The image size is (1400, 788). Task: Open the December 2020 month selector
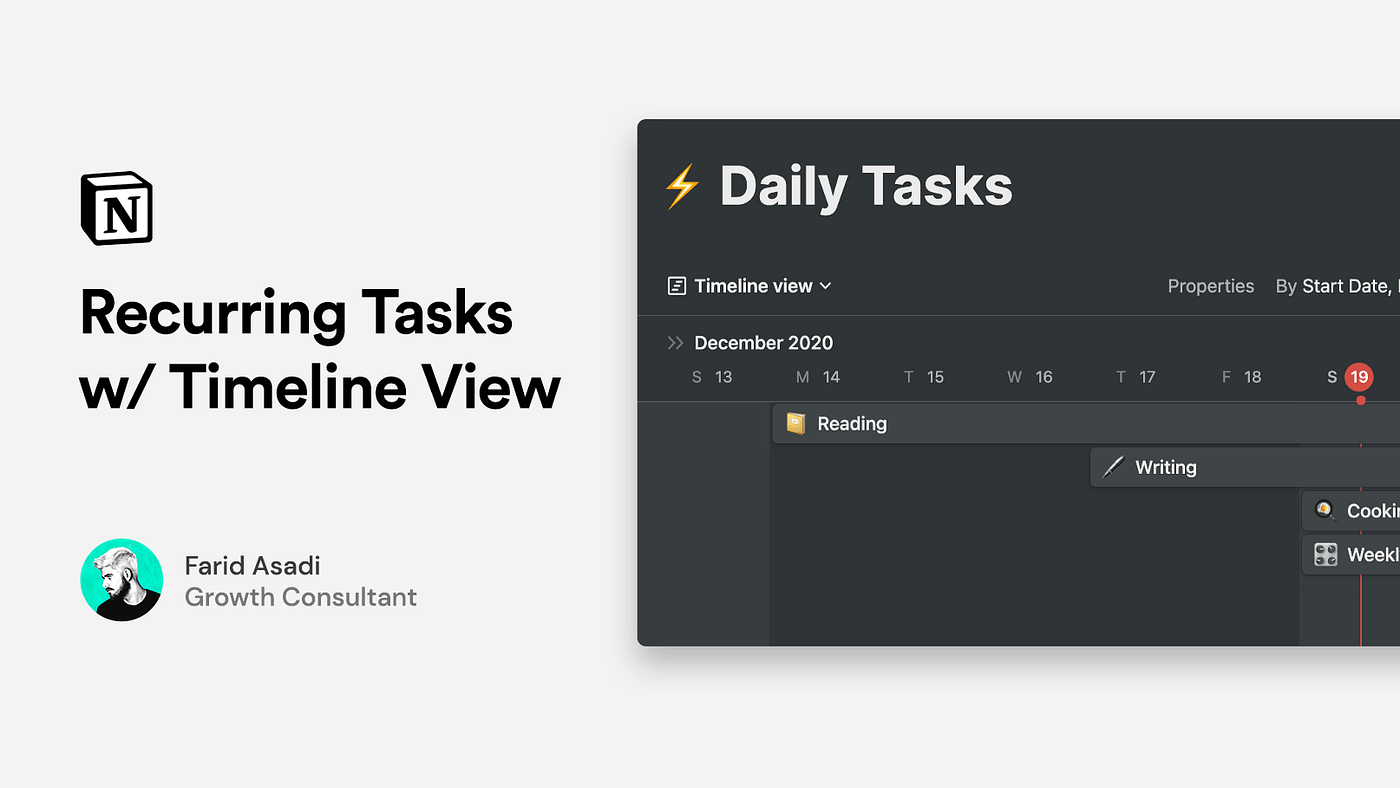763,342
